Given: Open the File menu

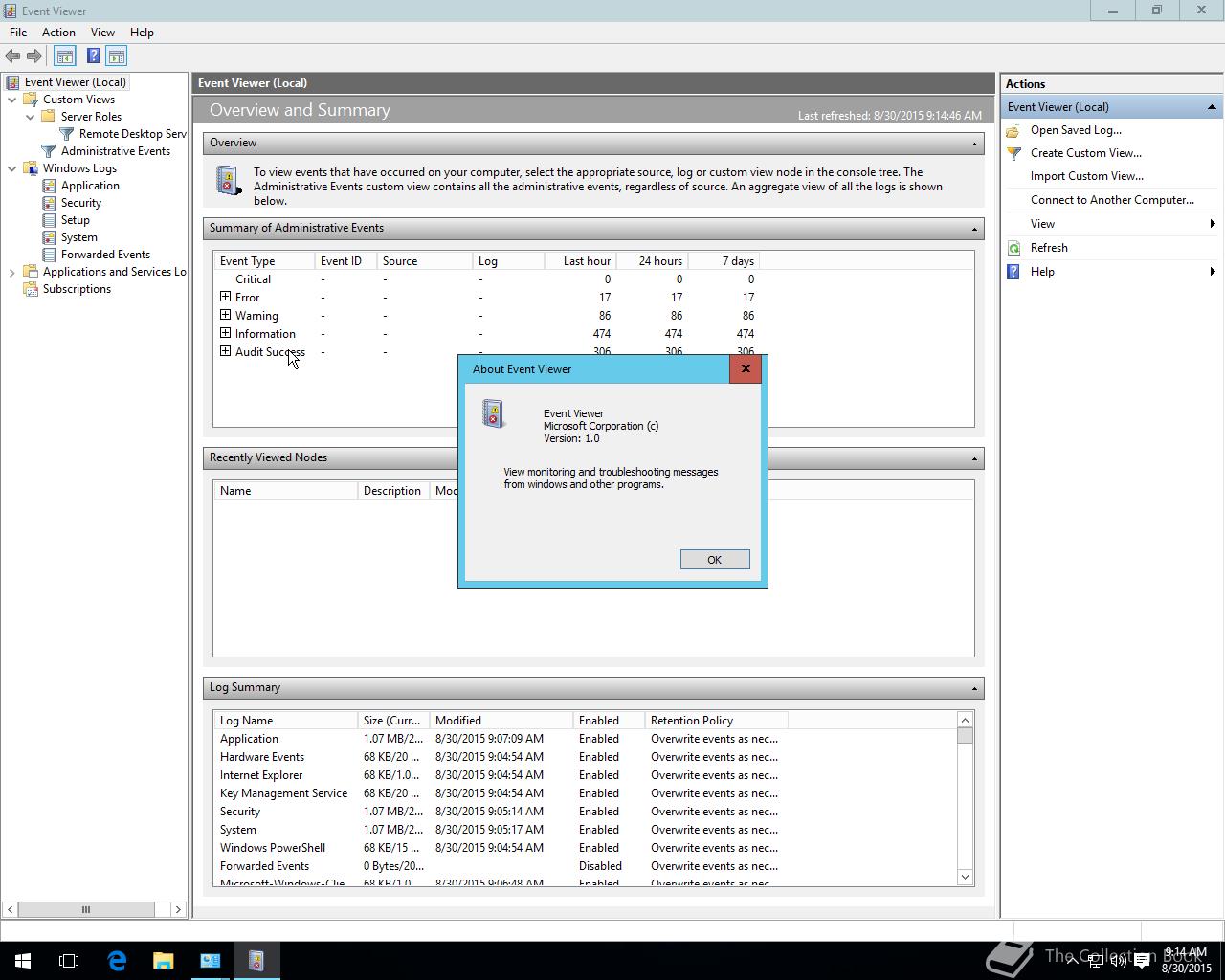Looking at the screenshot, I should 18,33.
